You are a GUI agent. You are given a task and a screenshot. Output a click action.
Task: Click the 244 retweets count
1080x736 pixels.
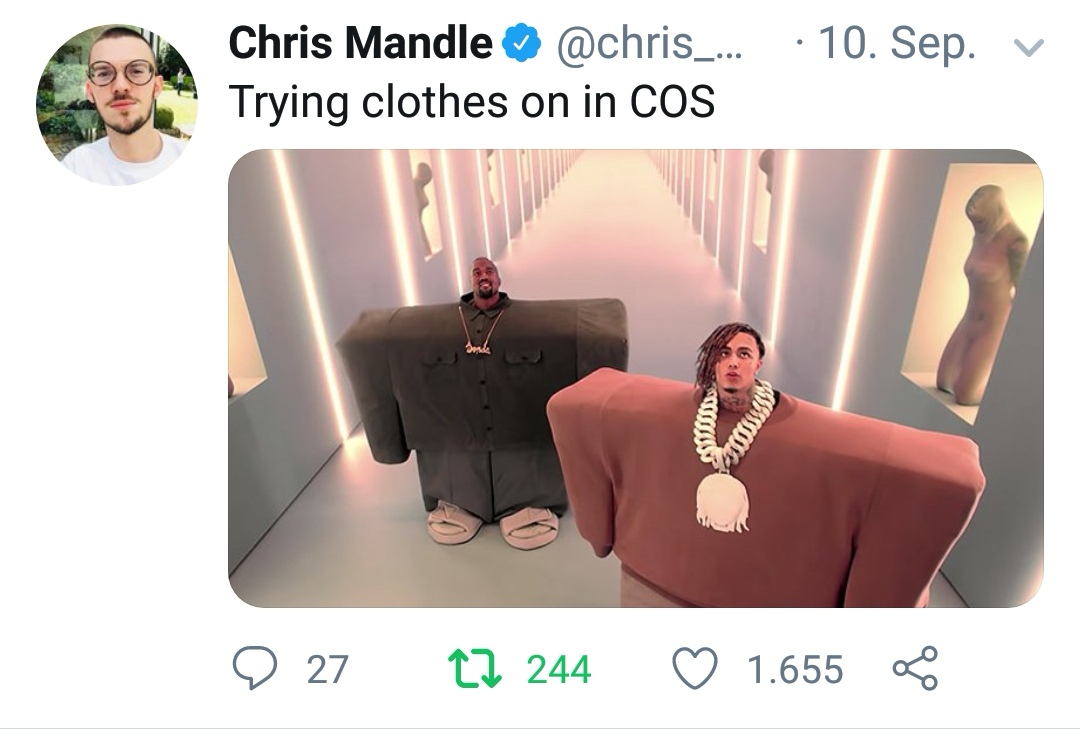pyautogui.click(x=559, y=669)
